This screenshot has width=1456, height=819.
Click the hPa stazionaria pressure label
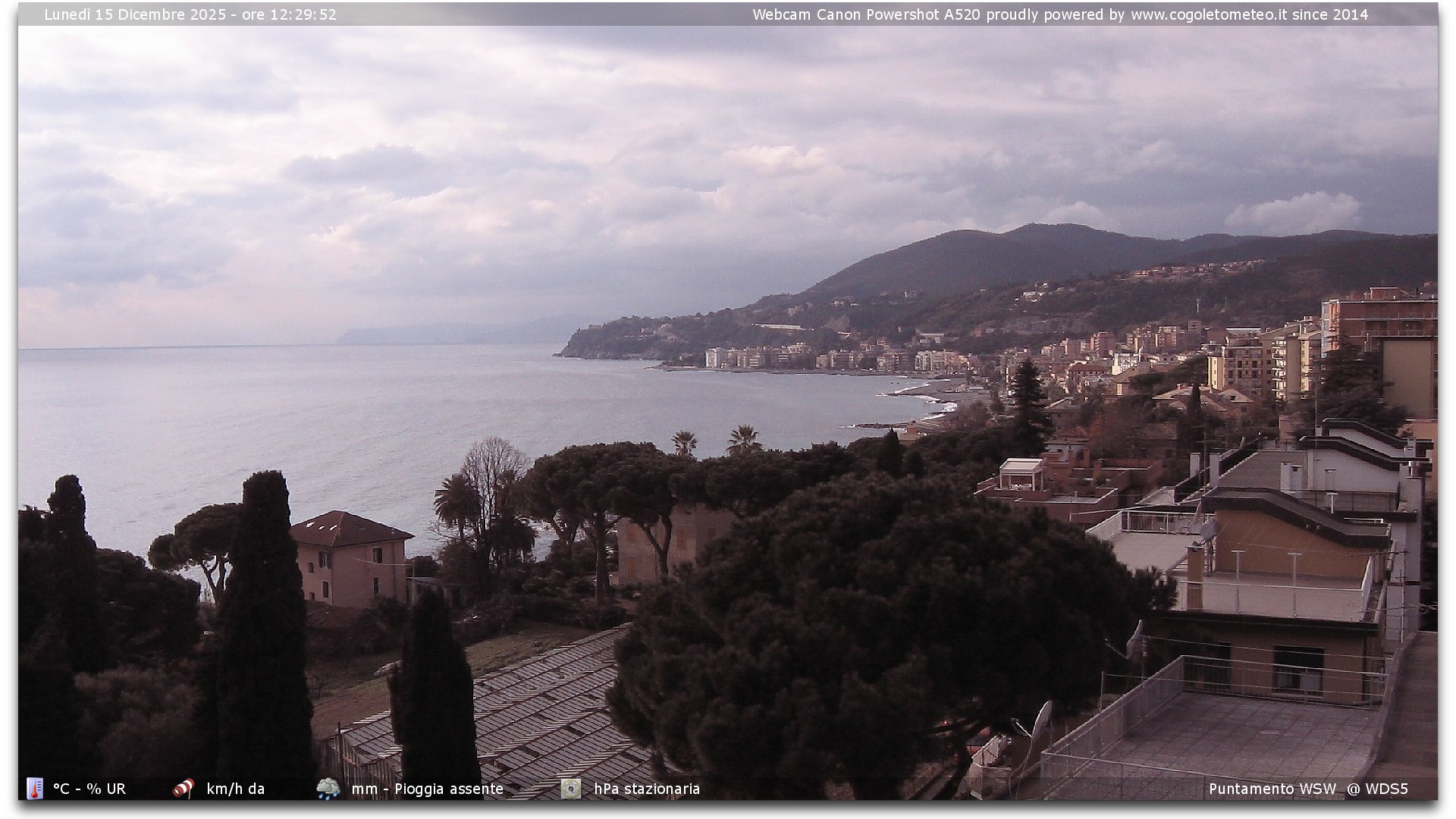tap(646, 789)
